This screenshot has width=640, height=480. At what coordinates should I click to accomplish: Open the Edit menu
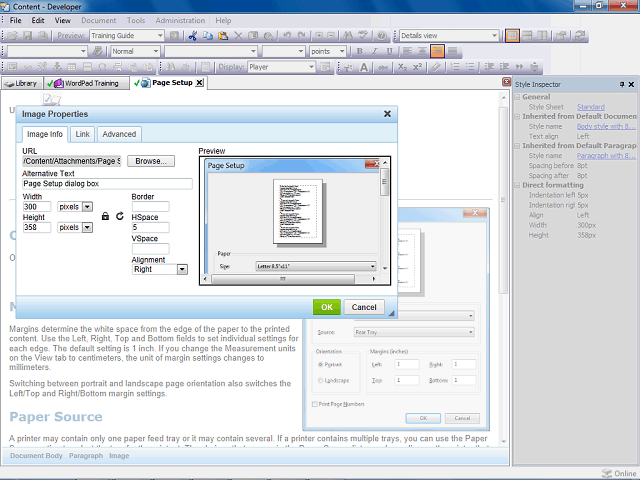point(38,20)
